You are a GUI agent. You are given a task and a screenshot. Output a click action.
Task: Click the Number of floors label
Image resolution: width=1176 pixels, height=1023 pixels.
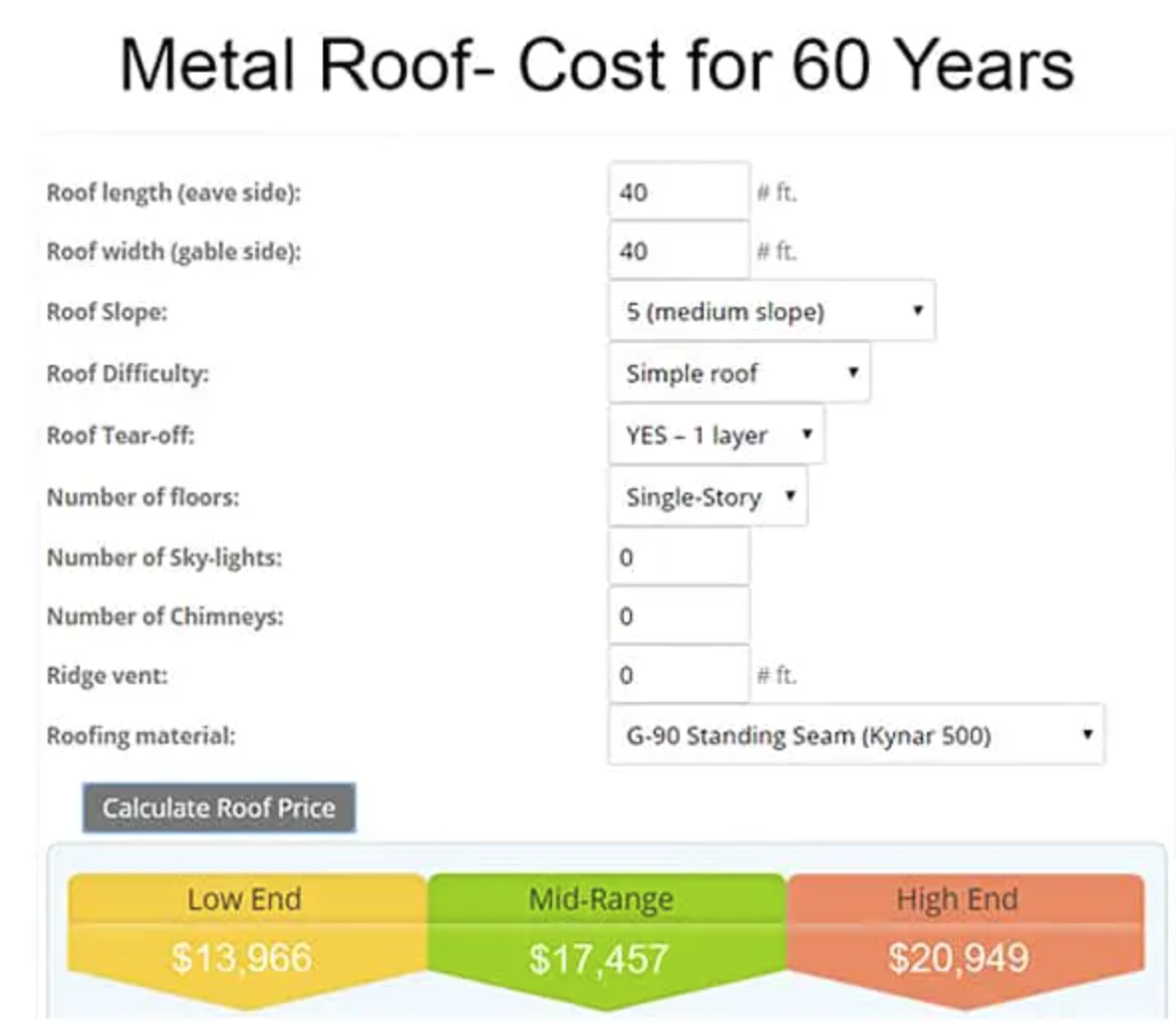click(144, 497)
